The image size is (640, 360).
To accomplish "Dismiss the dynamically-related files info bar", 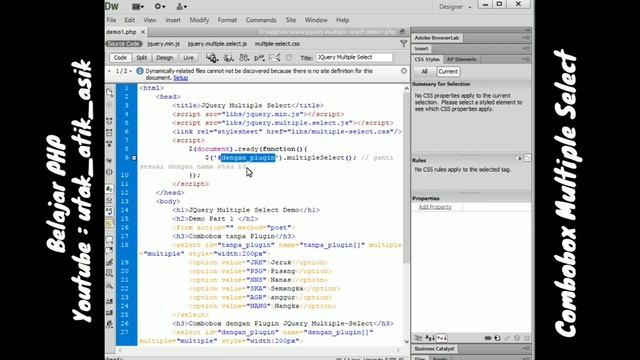I will (x=404, y=71).
